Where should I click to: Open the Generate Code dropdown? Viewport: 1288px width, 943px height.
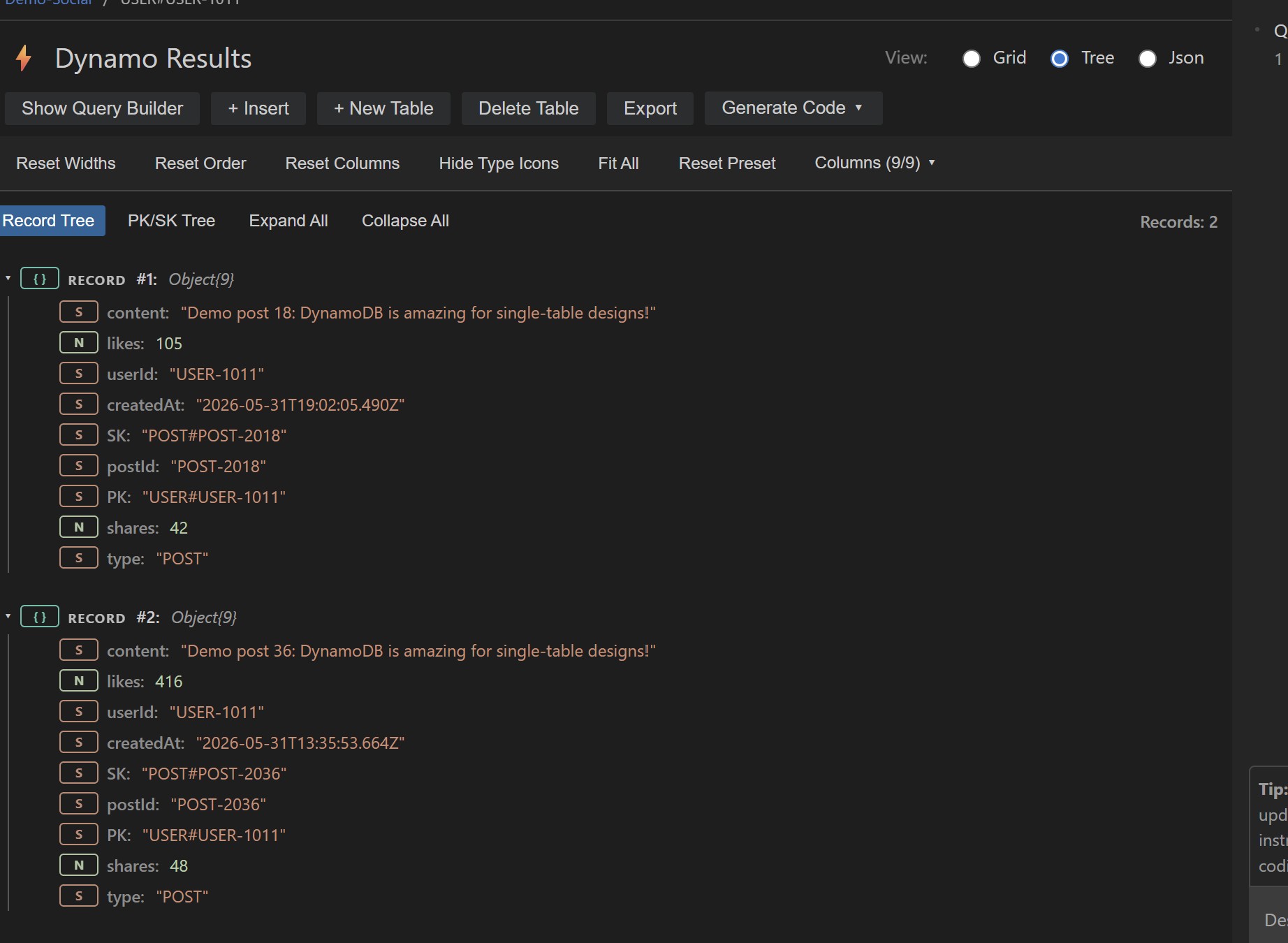pos(793,108)
